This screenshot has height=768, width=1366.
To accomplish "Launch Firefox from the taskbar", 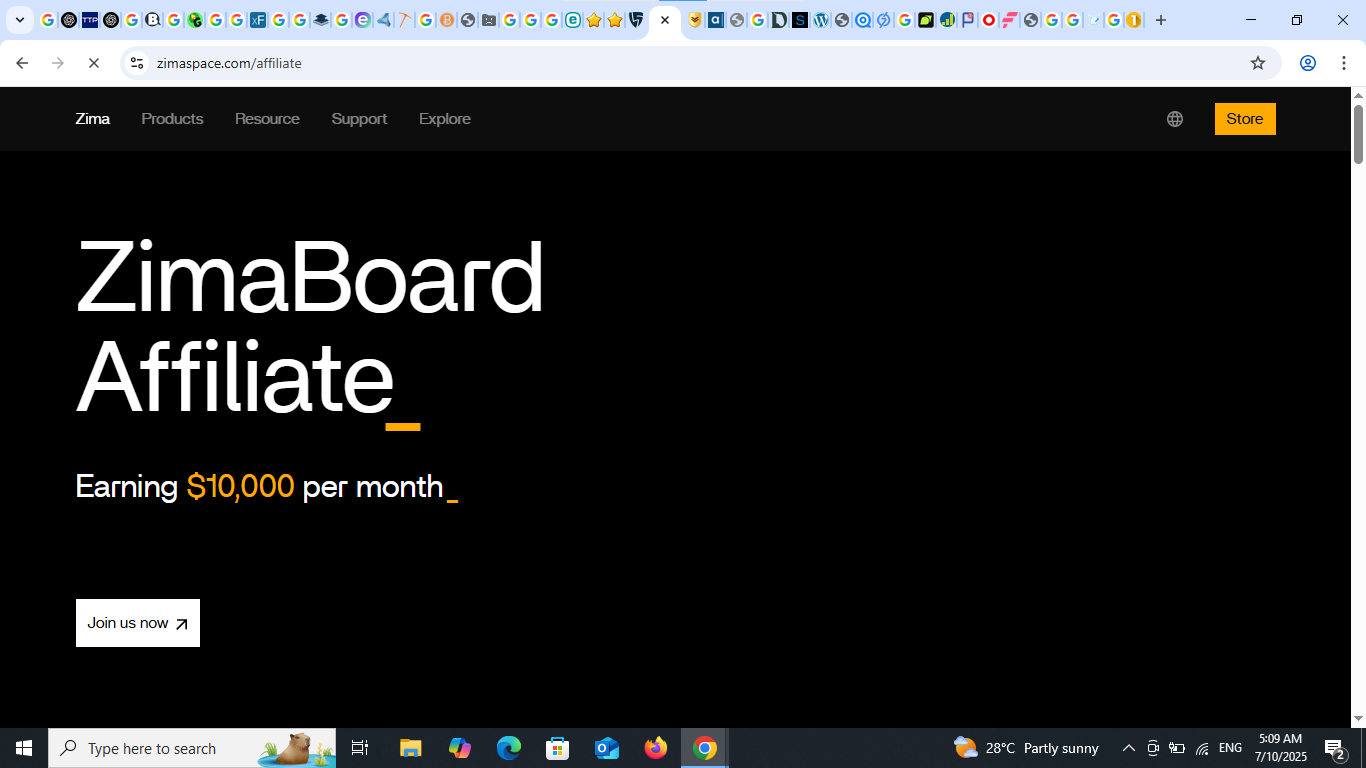I will pyautogui.click(x=656, y=748).
